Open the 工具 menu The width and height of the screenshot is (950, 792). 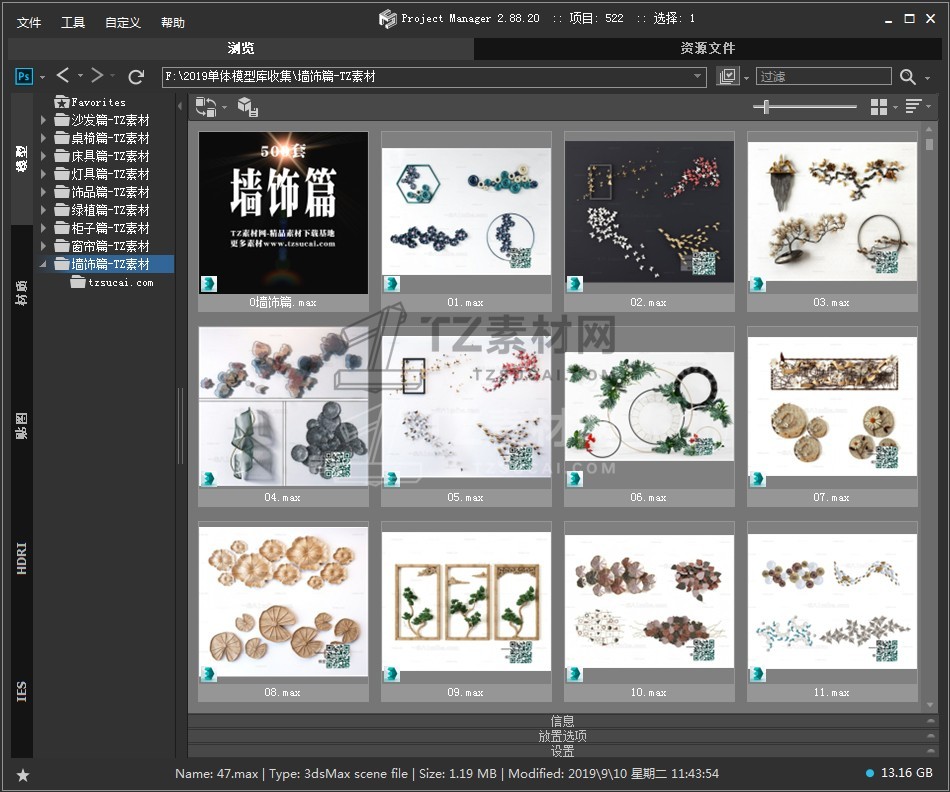point(73,22)
